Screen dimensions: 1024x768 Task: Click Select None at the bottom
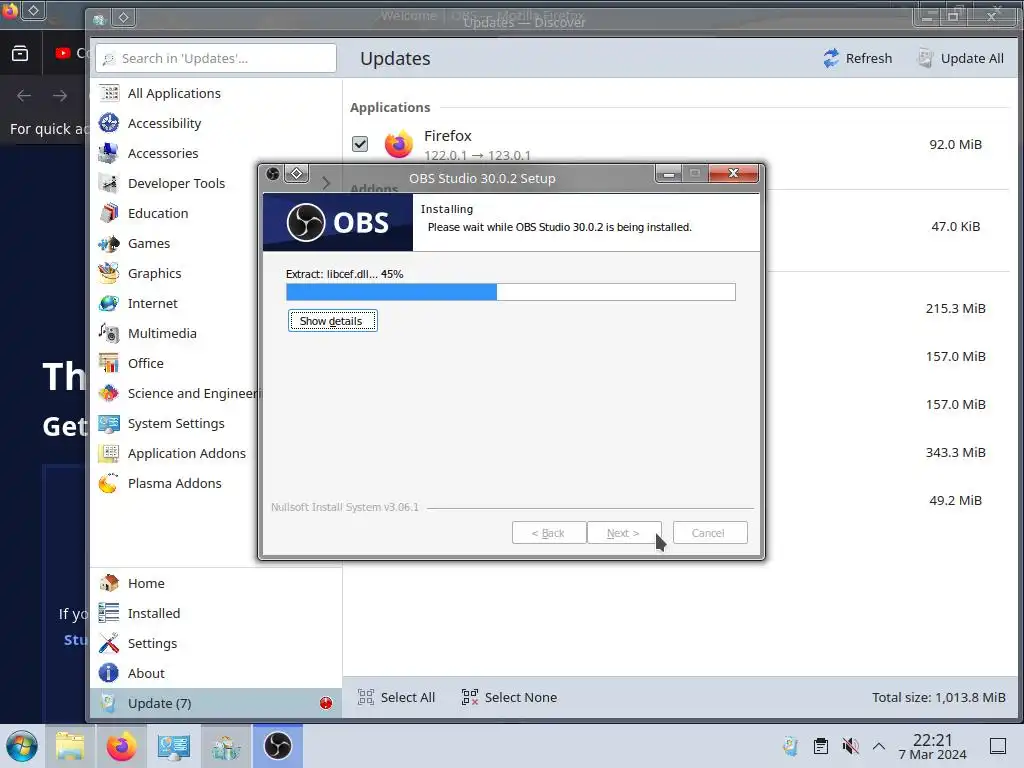509,697
